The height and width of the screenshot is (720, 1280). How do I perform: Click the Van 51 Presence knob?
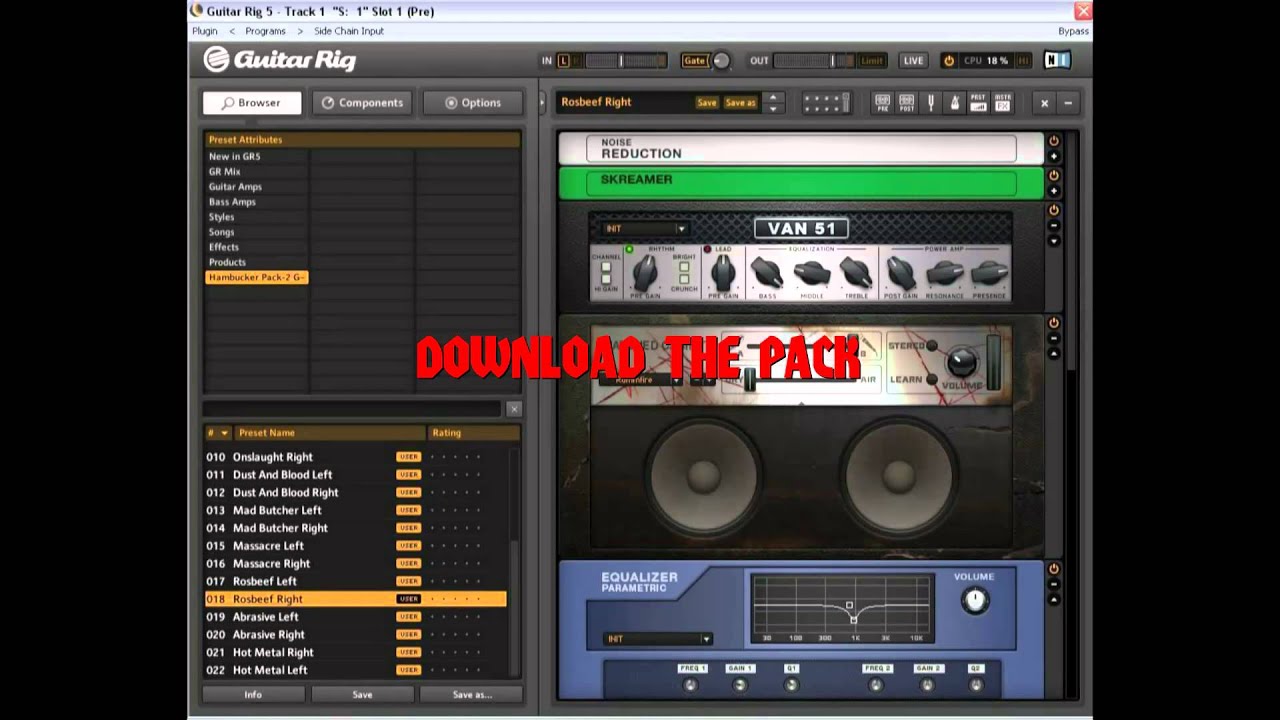[989, 272]
